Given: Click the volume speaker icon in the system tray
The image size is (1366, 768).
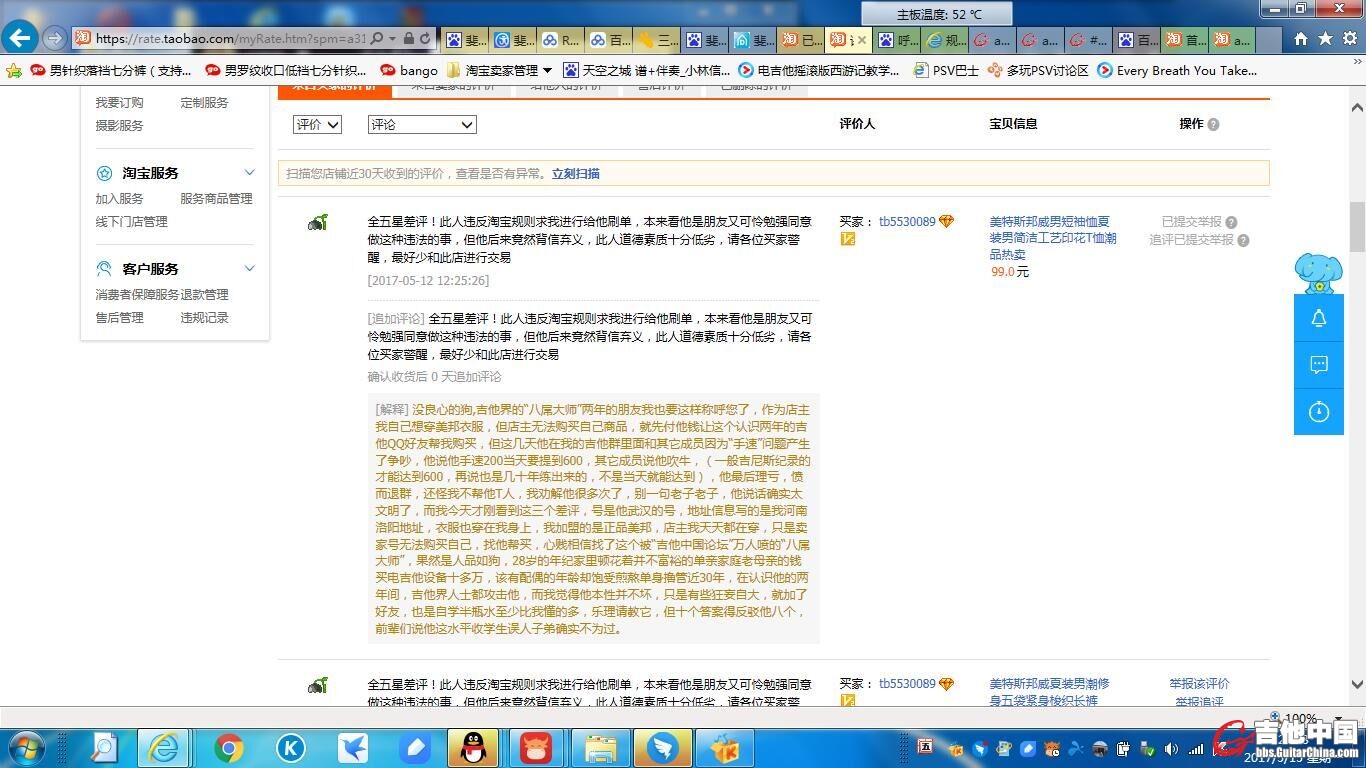Looking at the screenshot, I should click(x=1172, y=748).
